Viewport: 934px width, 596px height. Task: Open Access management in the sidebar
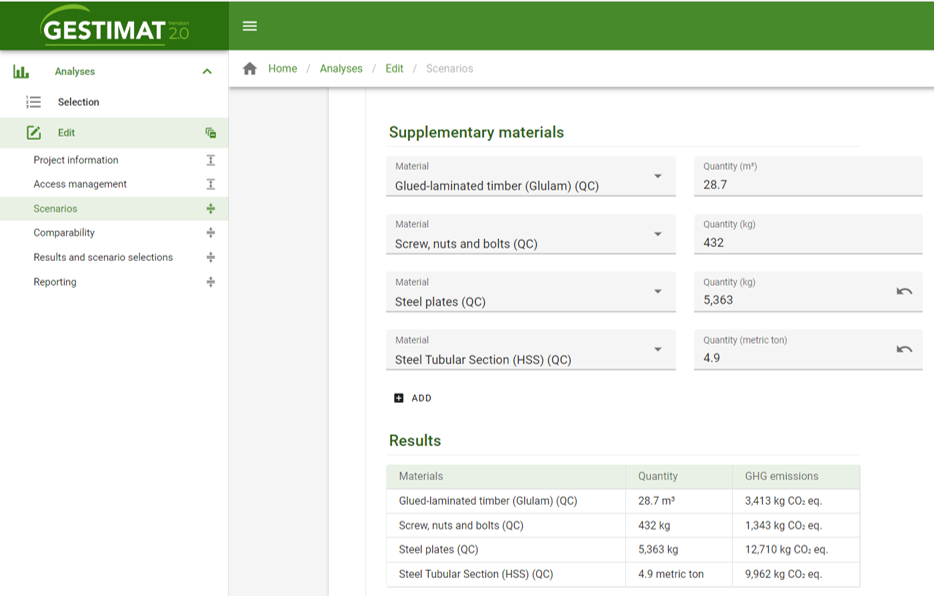80,184
